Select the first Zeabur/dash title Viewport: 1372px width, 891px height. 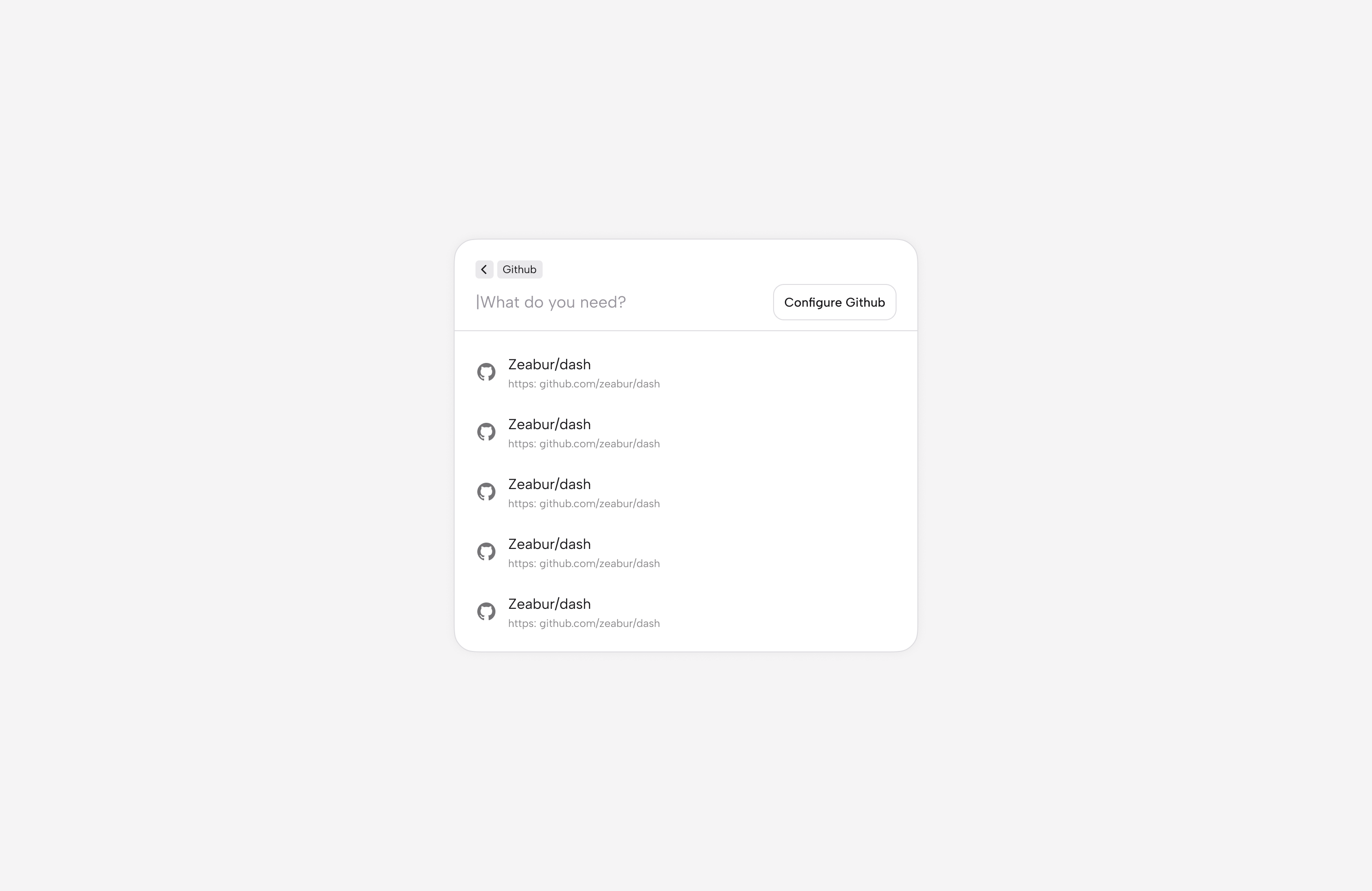[x=549, y=365]
